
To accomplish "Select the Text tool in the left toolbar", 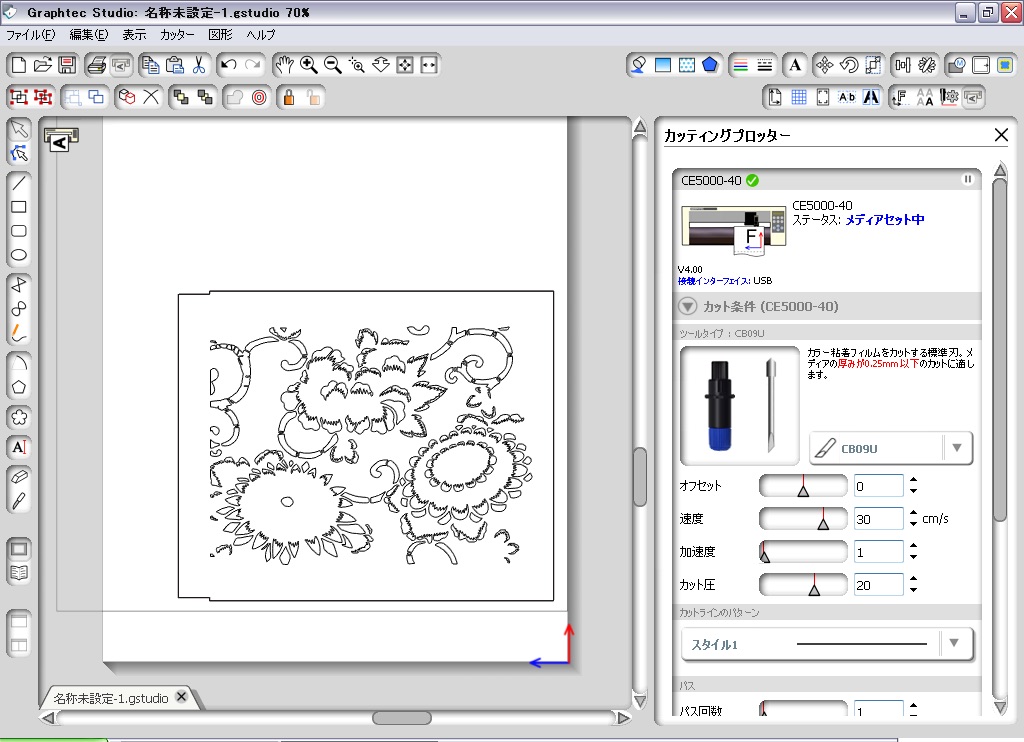I will (x=18, y=447).
